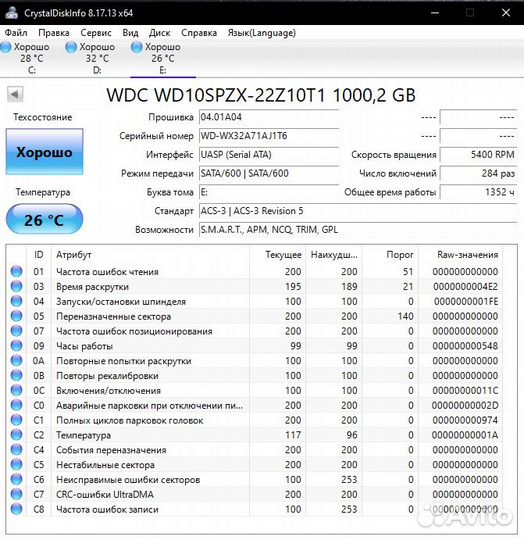Image resolution: width=524 pixels, height=540 pixels.
Task: Click the CrystalDiskInfo app icon in title bar
Action: [12, 13]
